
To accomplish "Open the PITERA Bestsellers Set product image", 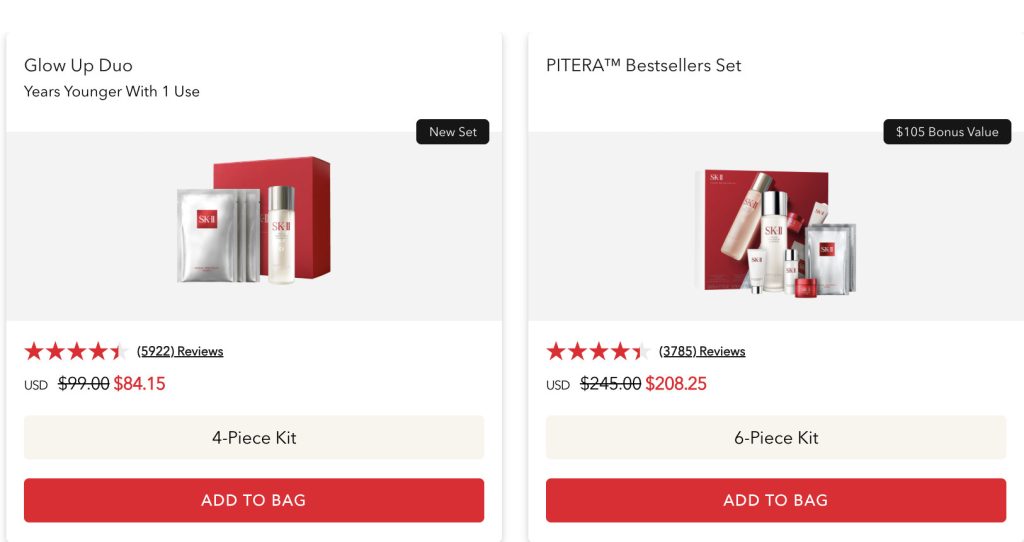I will 775,231.
